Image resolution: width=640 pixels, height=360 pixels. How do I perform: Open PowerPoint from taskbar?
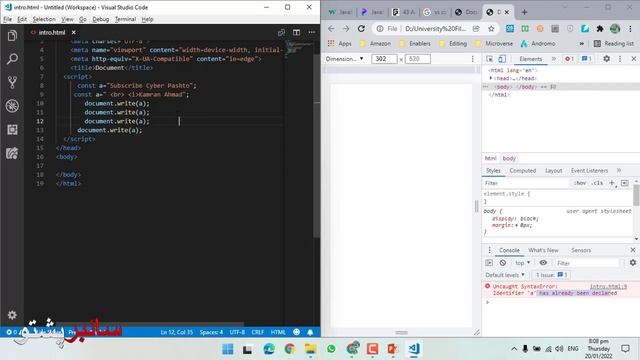393,349
